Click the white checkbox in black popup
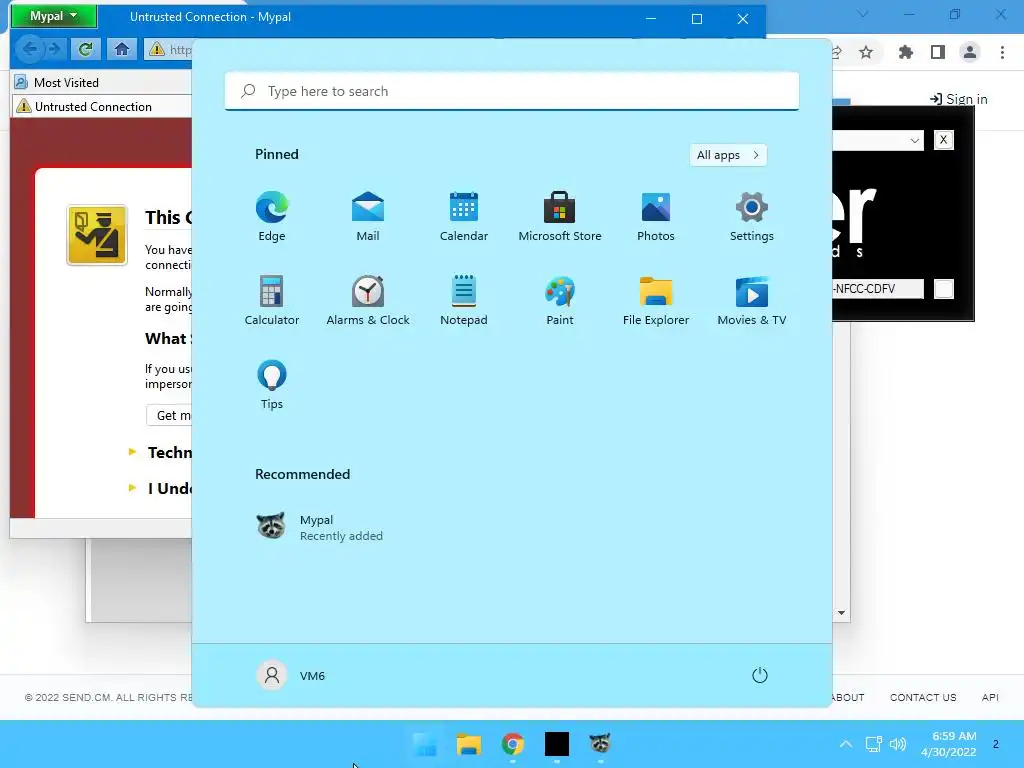The width and height of the screenshot is (1024, 768). 944,289
